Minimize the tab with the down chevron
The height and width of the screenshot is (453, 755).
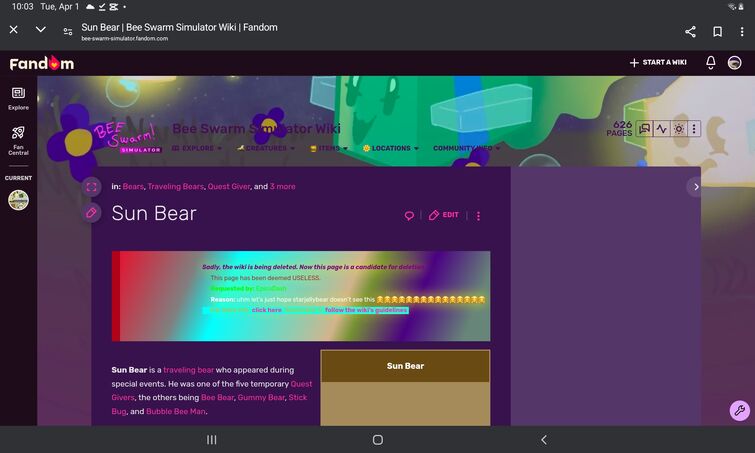[41, 30]
